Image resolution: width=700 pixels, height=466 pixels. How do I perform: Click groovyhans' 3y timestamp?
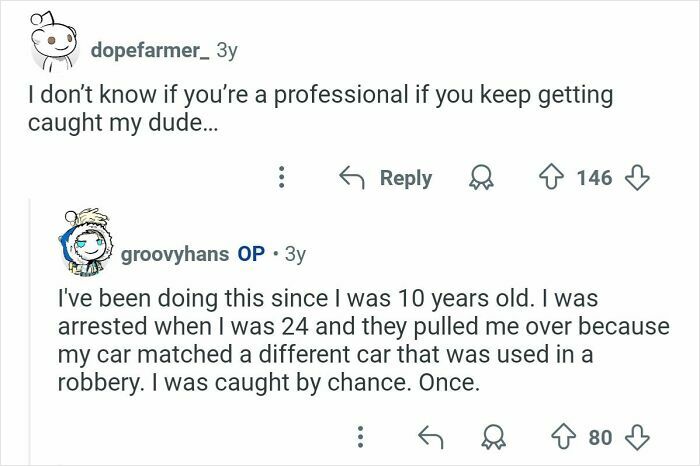[x=295, y=254]
